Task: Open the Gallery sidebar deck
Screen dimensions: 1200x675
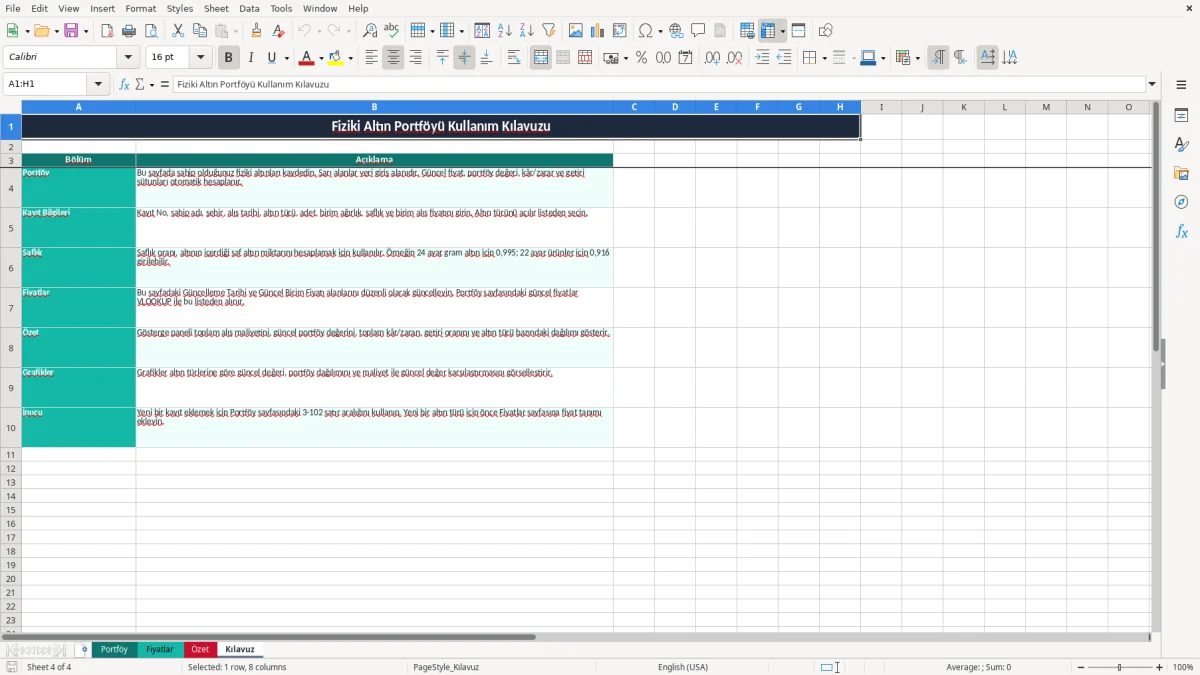Action: [x=1181, y=174]
